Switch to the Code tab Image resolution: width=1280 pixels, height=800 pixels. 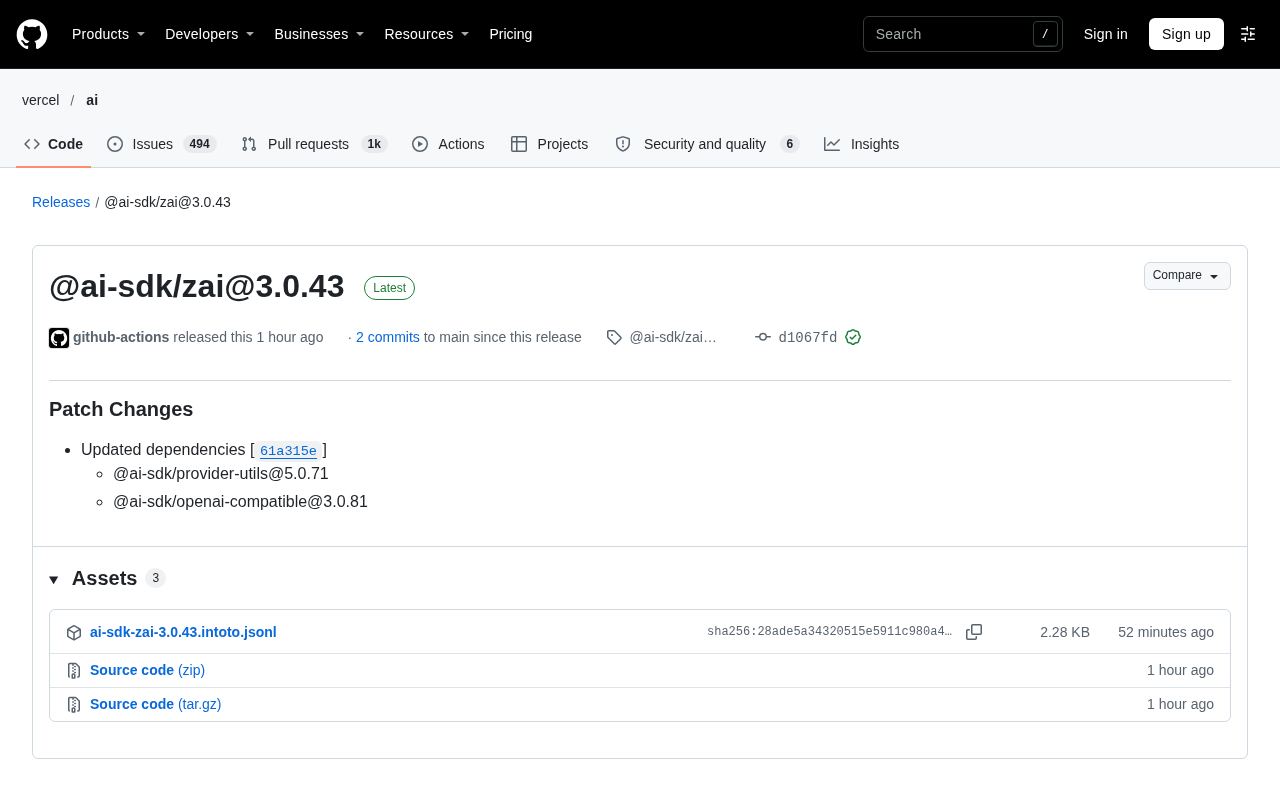click(x=53, y=144)
